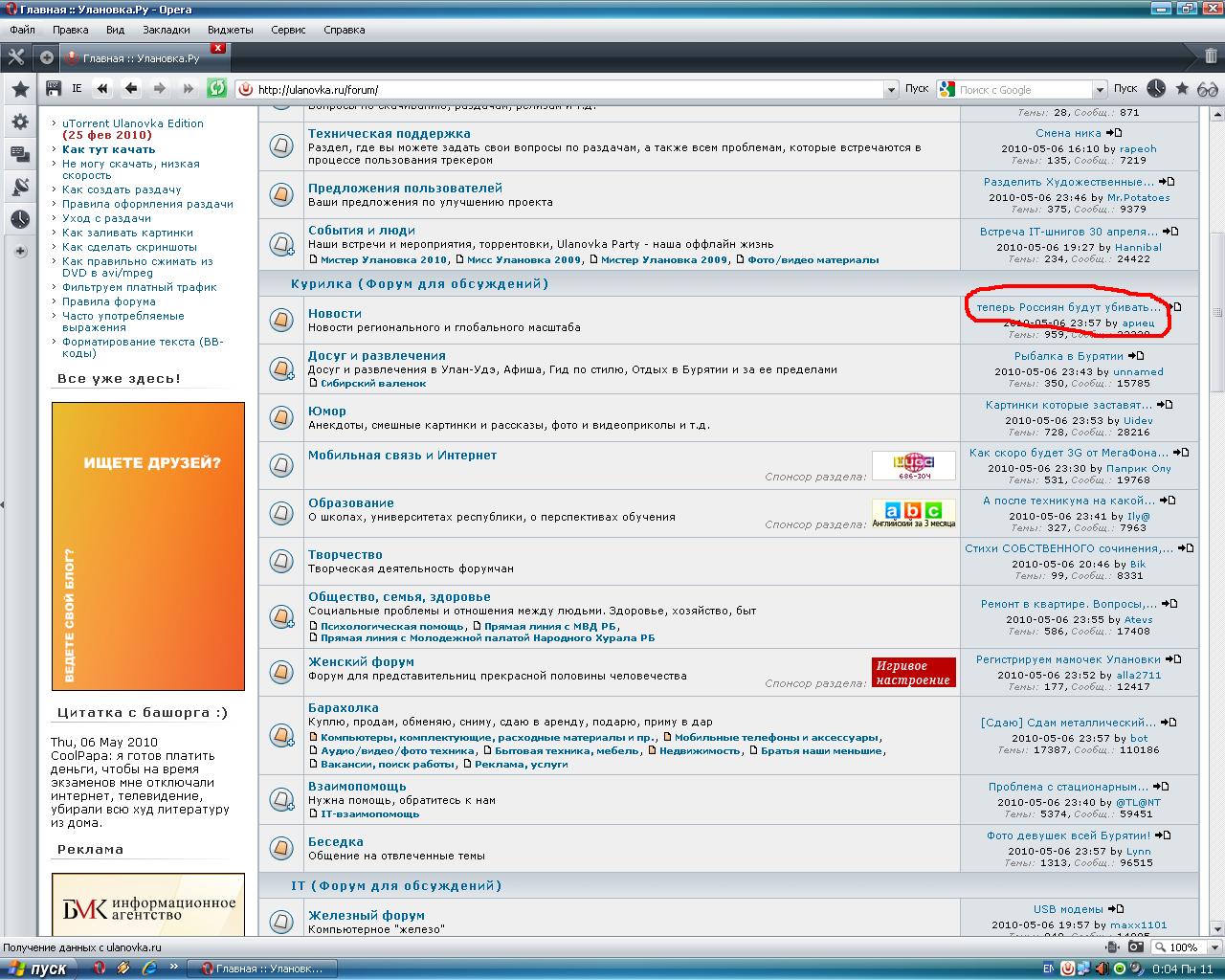Click the rewind double-arrow navigation button
This screenshot has width=1225, height=980.
102,89
